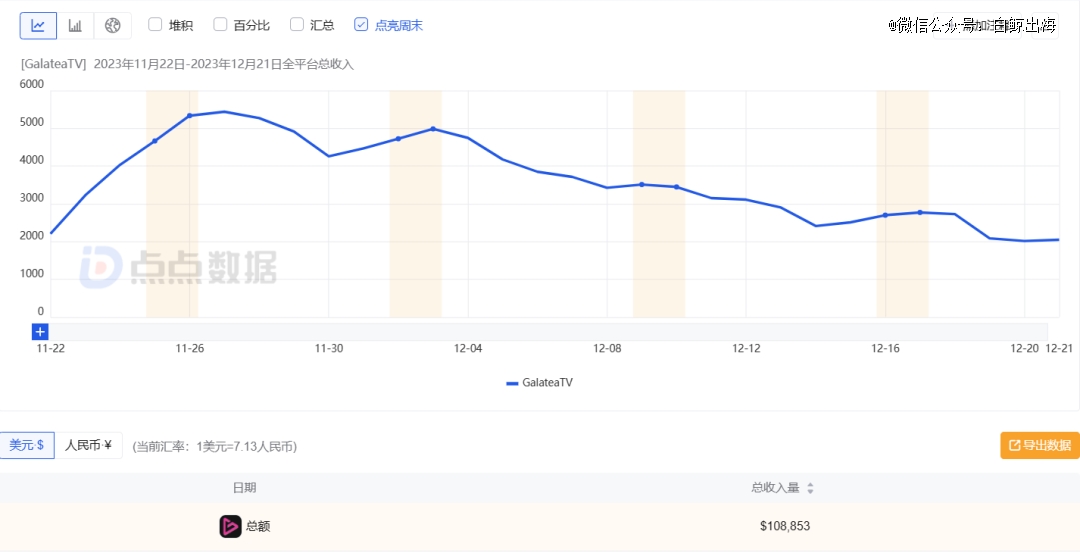Click the 11-22 x-axis label
The height and width of the screenshot is (553, 1080).
click(x=50, y=348)
